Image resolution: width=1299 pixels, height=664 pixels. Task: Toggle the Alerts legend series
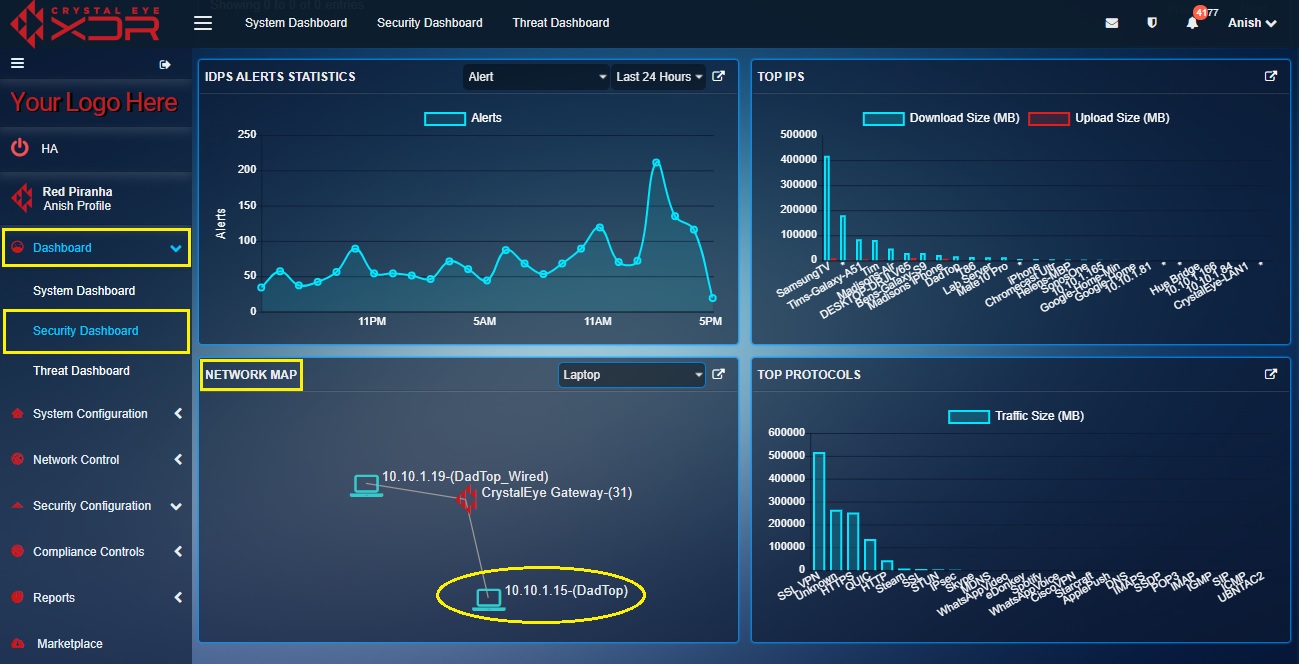463,118
